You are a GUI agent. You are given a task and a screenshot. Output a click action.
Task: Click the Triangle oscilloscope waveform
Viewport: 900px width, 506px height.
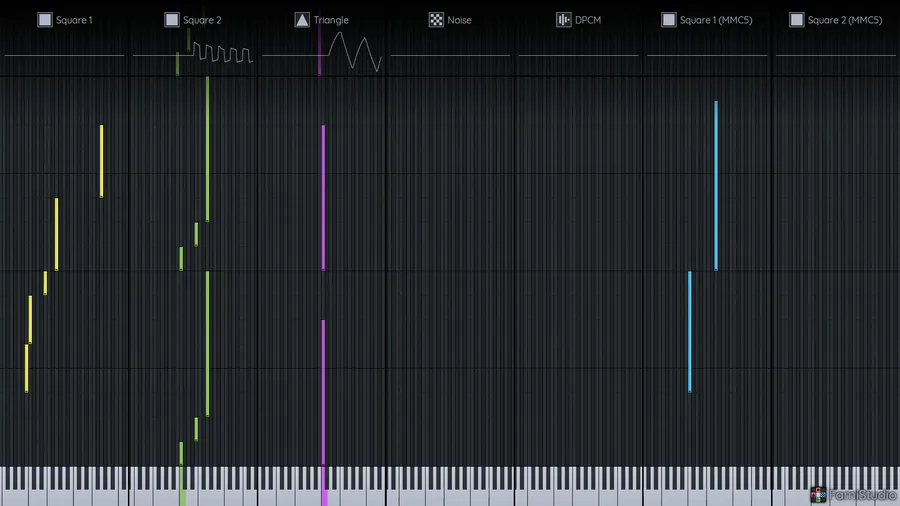[355, 52]
